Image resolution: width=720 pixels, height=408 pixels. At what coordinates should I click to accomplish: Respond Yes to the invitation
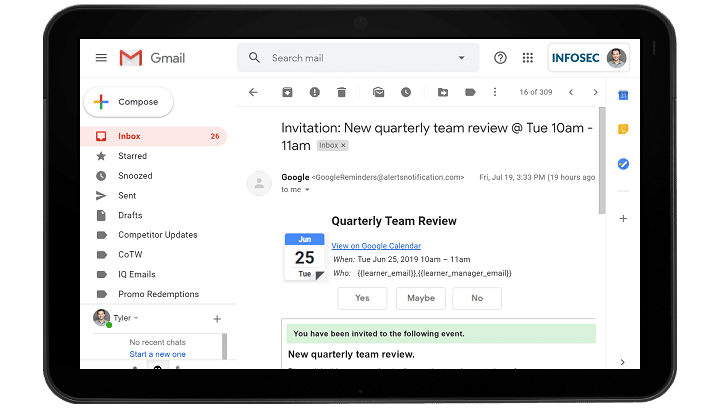[x=362, y=298]
